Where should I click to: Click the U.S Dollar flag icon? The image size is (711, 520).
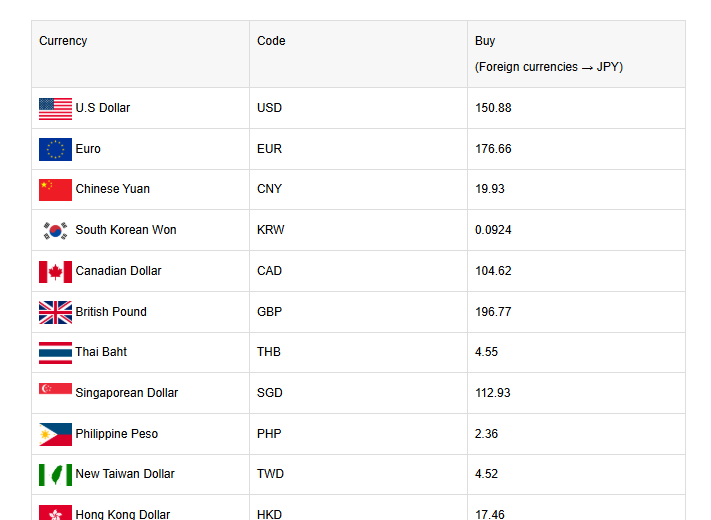point(55,109)
